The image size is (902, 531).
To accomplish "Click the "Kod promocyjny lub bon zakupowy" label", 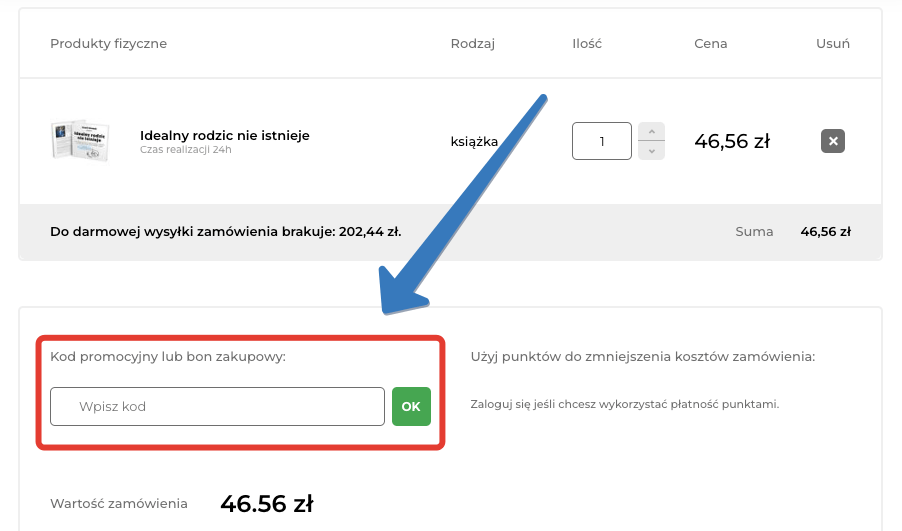I will 168,356.
